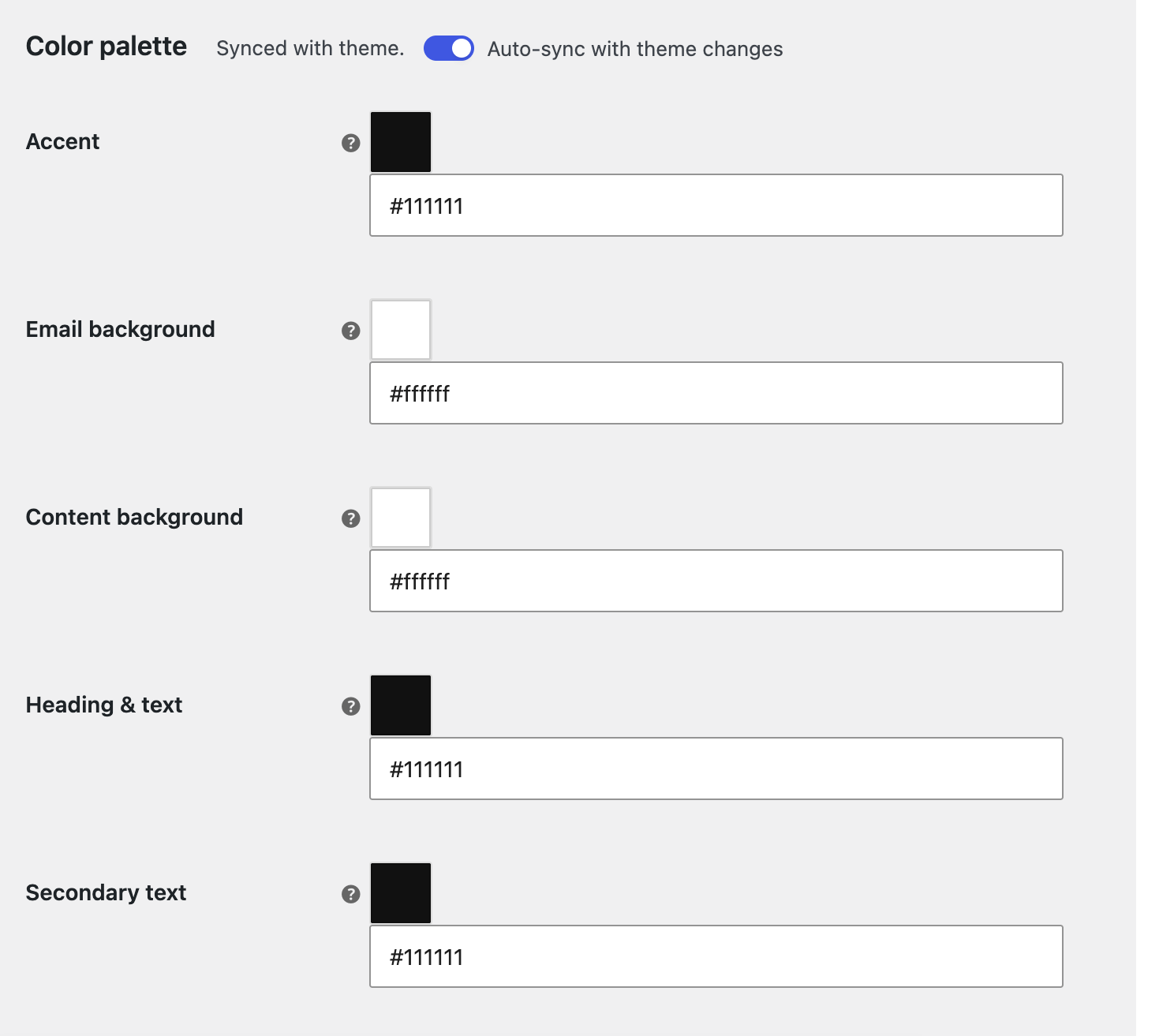Click the Heading & text hex input
Screen dimensions: 1174x1036
click(716, 769)
